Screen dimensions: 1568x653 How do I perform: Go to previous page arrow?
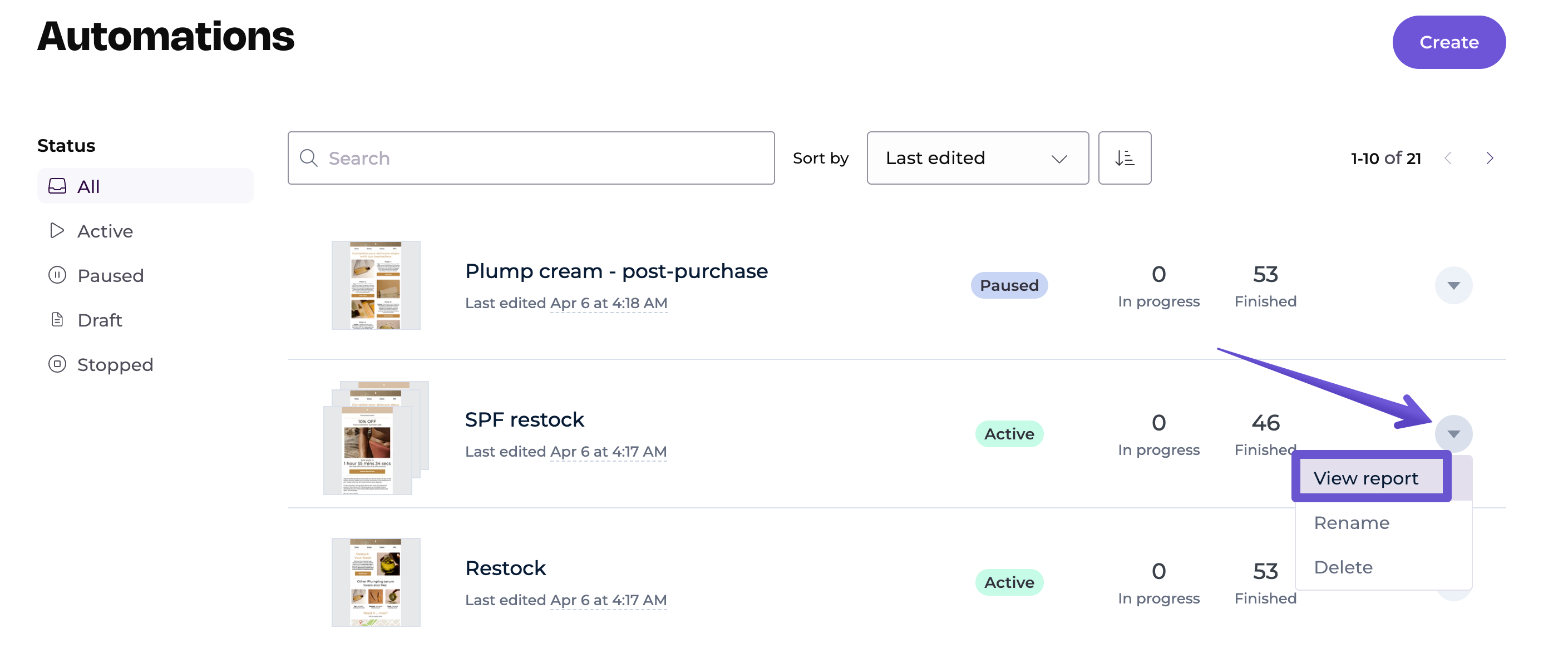(1447, 158)
